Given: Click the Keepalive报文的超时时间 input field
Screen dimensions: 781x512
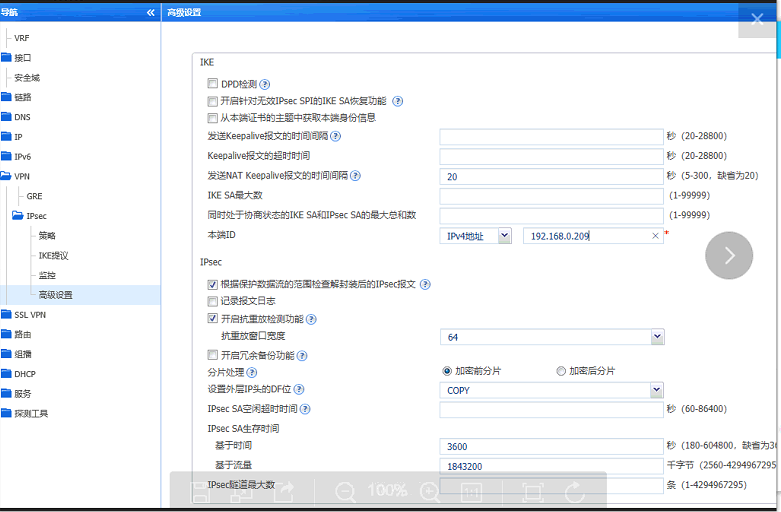Looking at the screenshot, I should tap(551, 156).
